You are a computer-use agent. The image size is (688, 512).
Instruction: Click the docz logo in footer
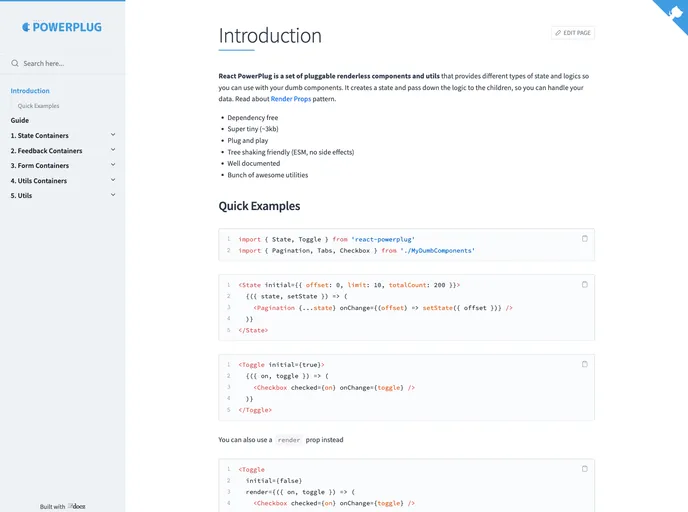pos(76,506)
